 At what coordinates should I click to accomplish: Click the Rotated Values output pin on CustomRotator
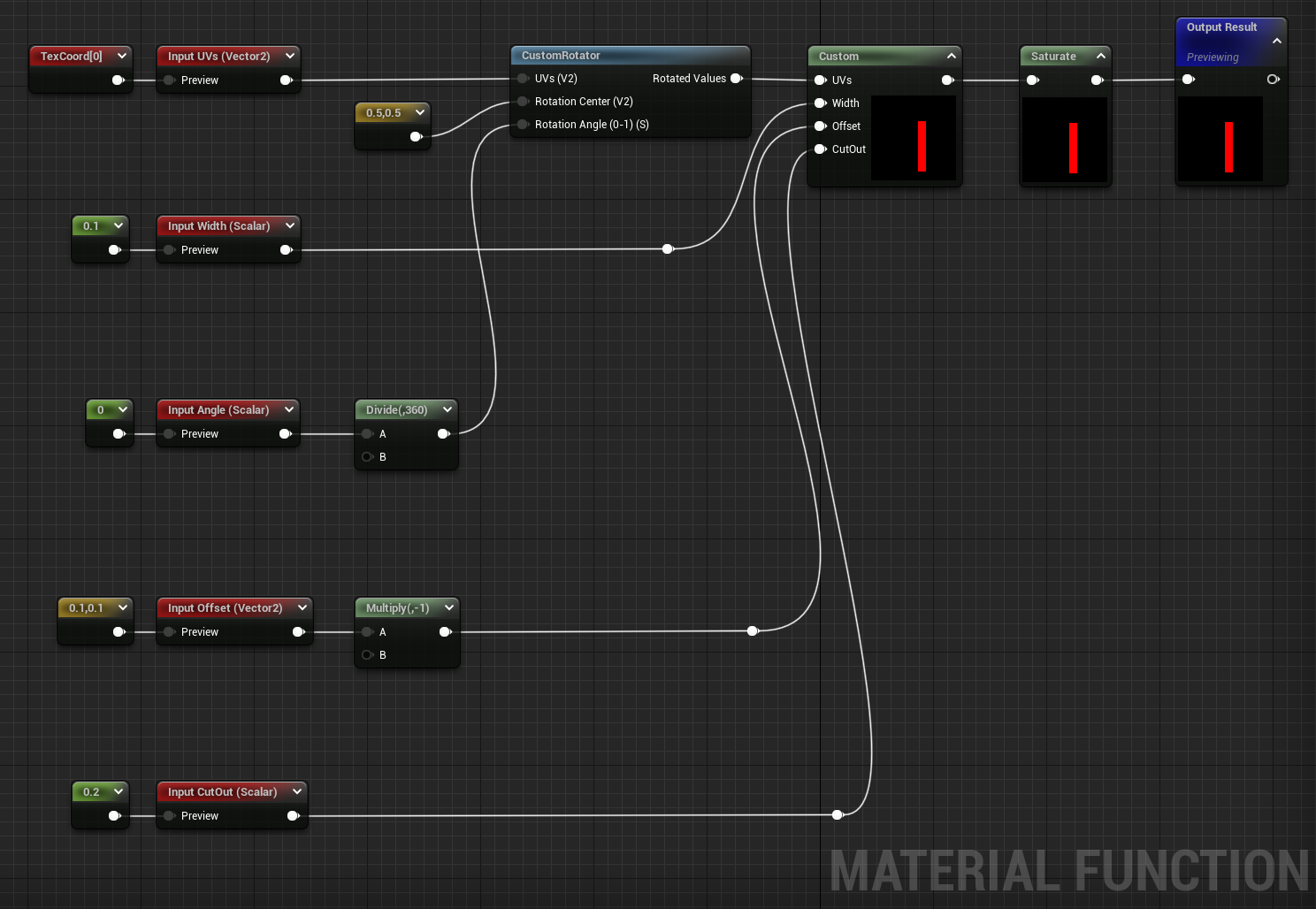(x=737, y=78)
